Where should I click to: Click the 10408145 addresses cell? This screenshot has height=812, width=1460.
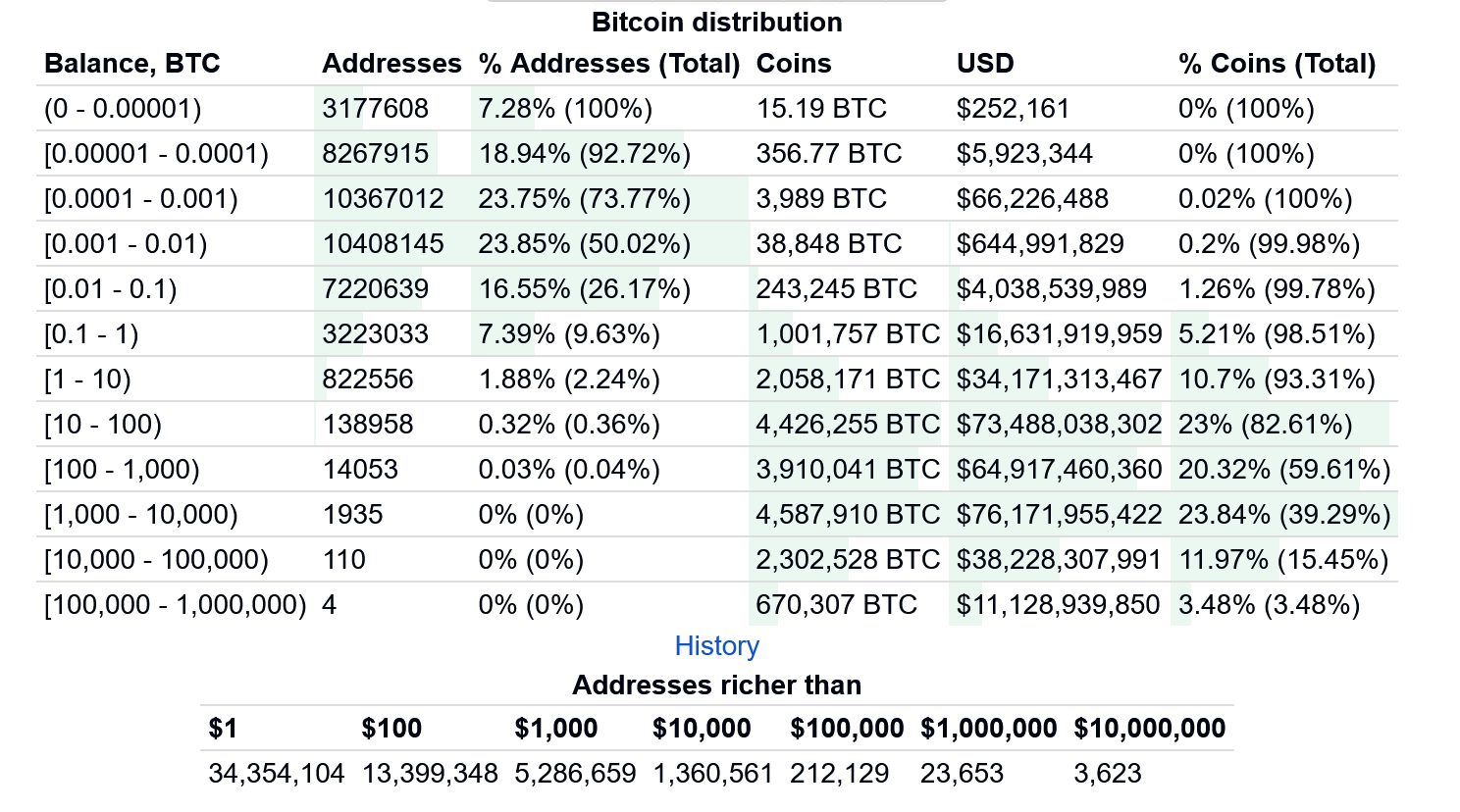pos(384,244)
